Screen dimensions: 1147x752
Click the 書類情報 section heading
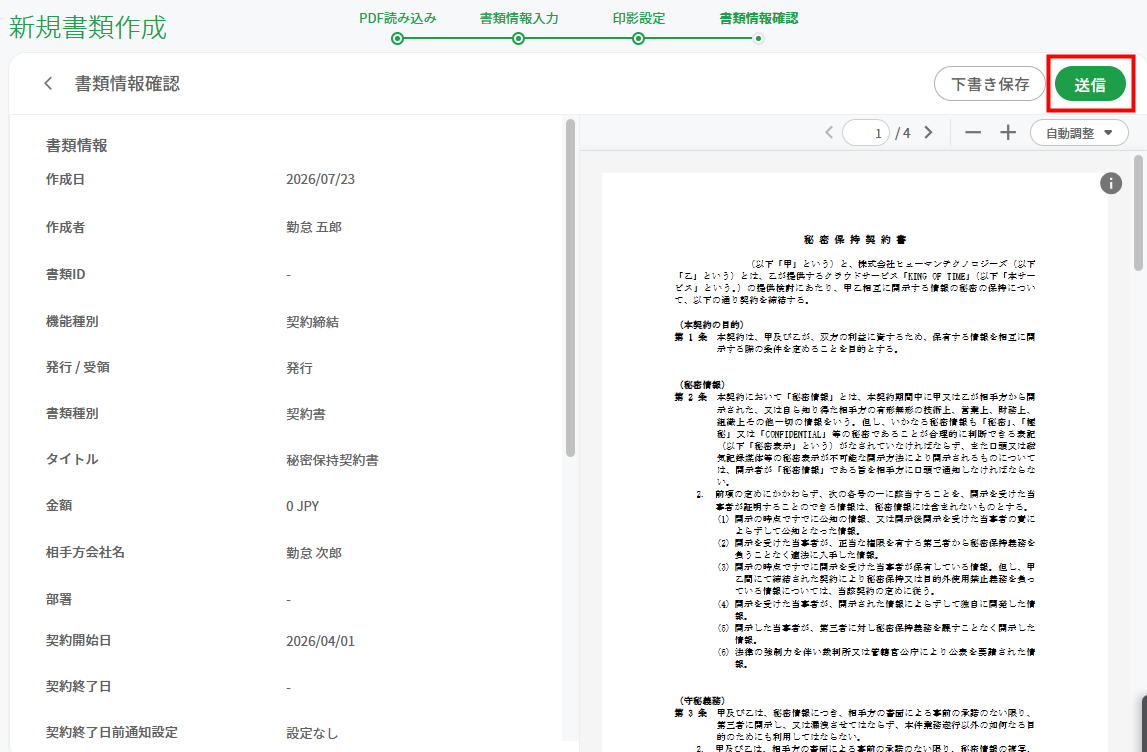pos(77,146)
